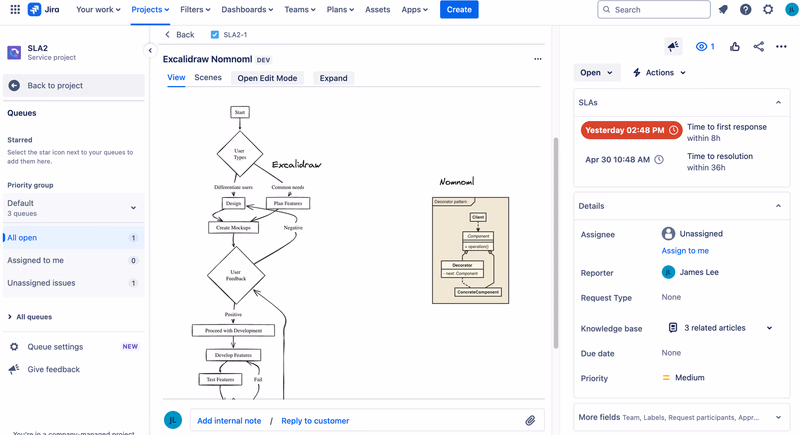This screenshot has height=435, width=800.
Task: Open the Your work menu
Action: point(98,9)
